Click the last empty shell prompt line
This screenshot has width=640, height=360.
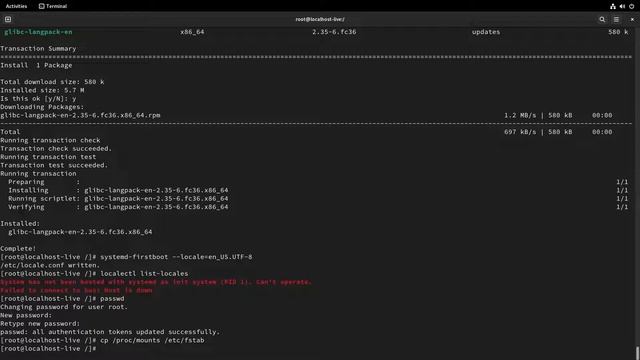pyautogui.click(x=48, y=349)
